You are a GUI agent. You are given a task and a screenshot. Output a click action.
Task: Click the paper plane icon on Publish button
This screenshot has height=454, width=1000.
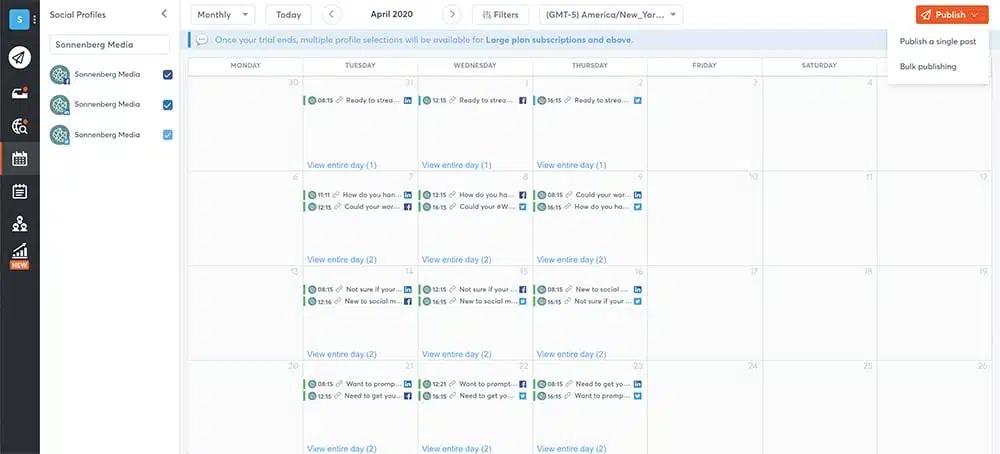tap(925, 15)
